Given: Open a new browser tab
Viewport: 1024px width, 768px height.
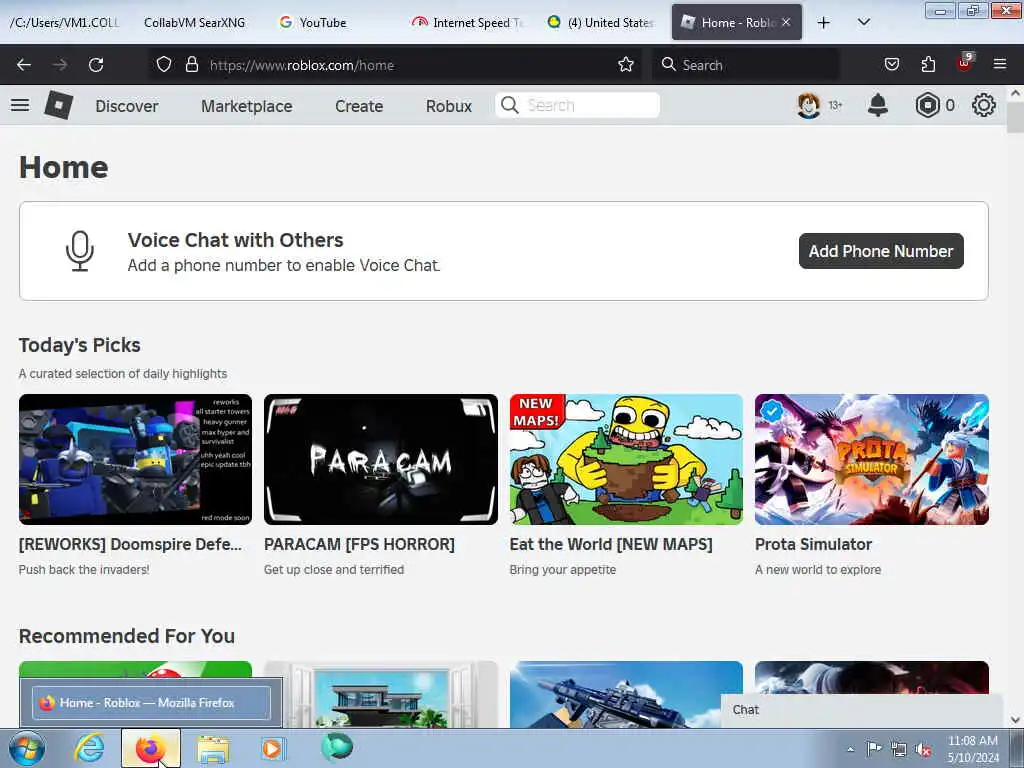Looking at the screenshot, I should pyautogui.click(x=824, y=23).
